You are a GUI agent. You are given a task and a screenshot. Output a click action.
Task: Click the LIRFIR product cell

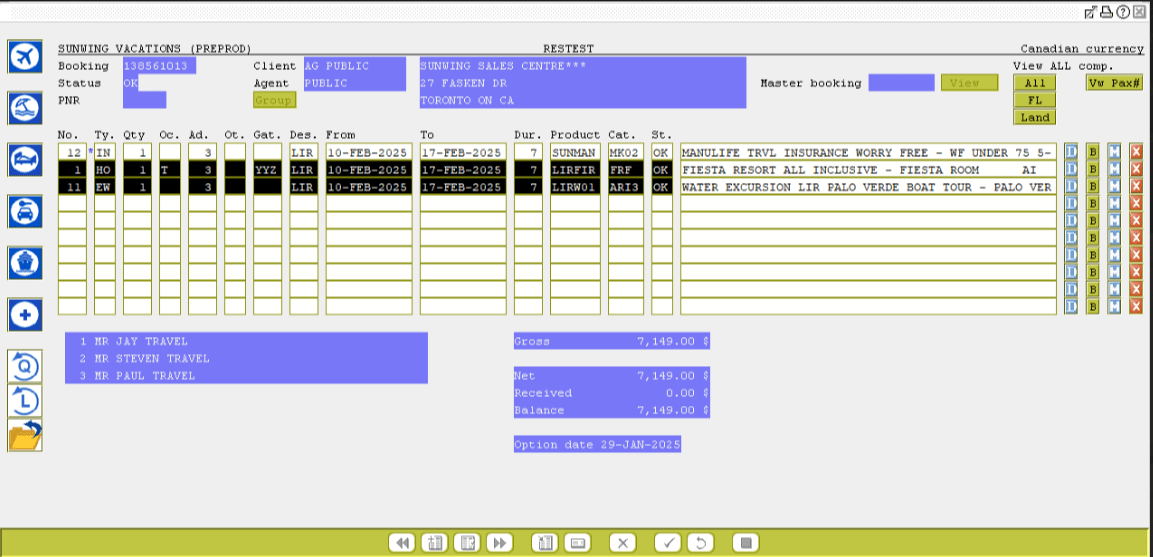tap(575, 169)
